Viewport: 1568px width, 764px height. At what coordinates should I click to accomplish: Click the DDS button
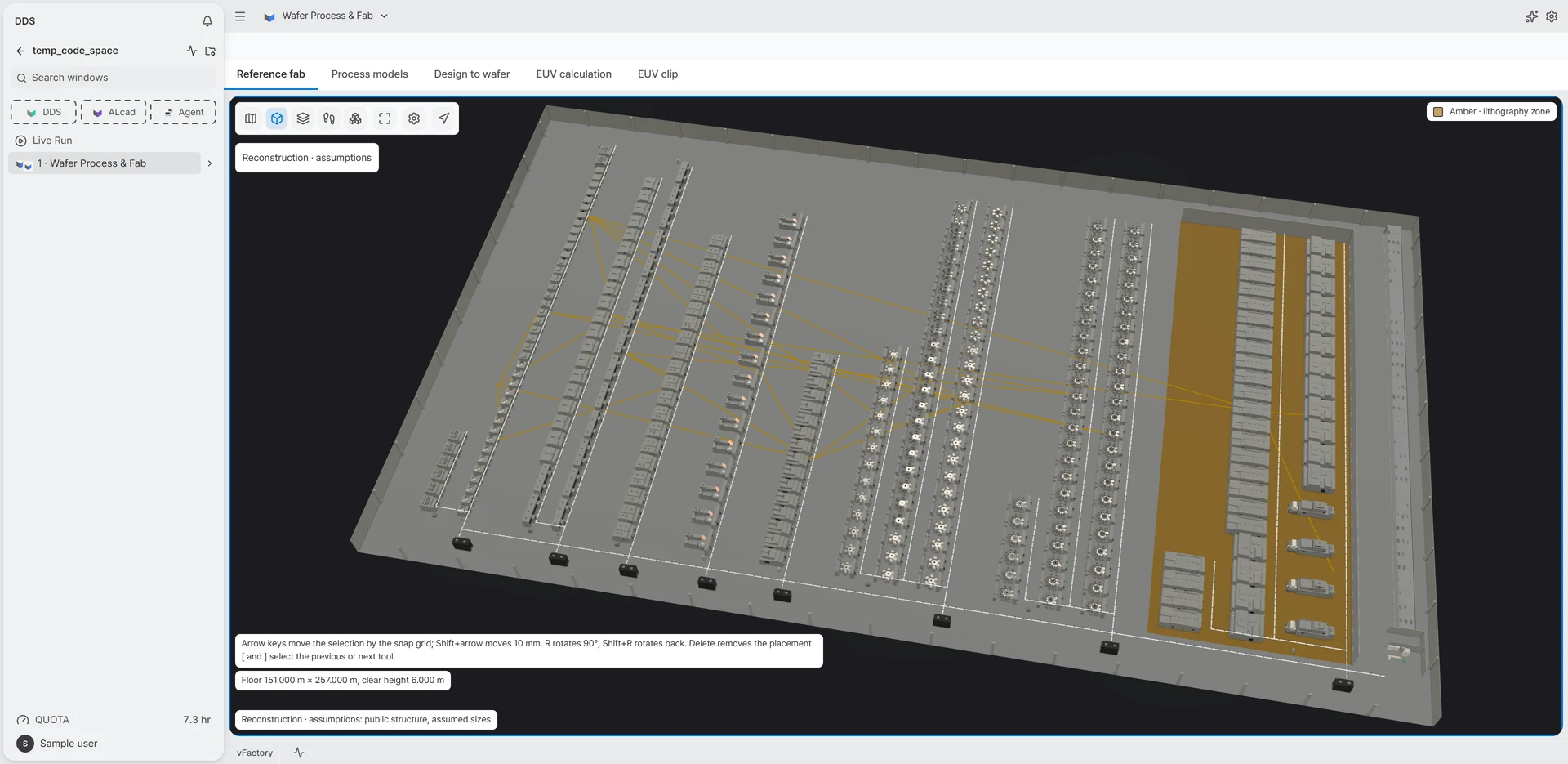point(43,112)
